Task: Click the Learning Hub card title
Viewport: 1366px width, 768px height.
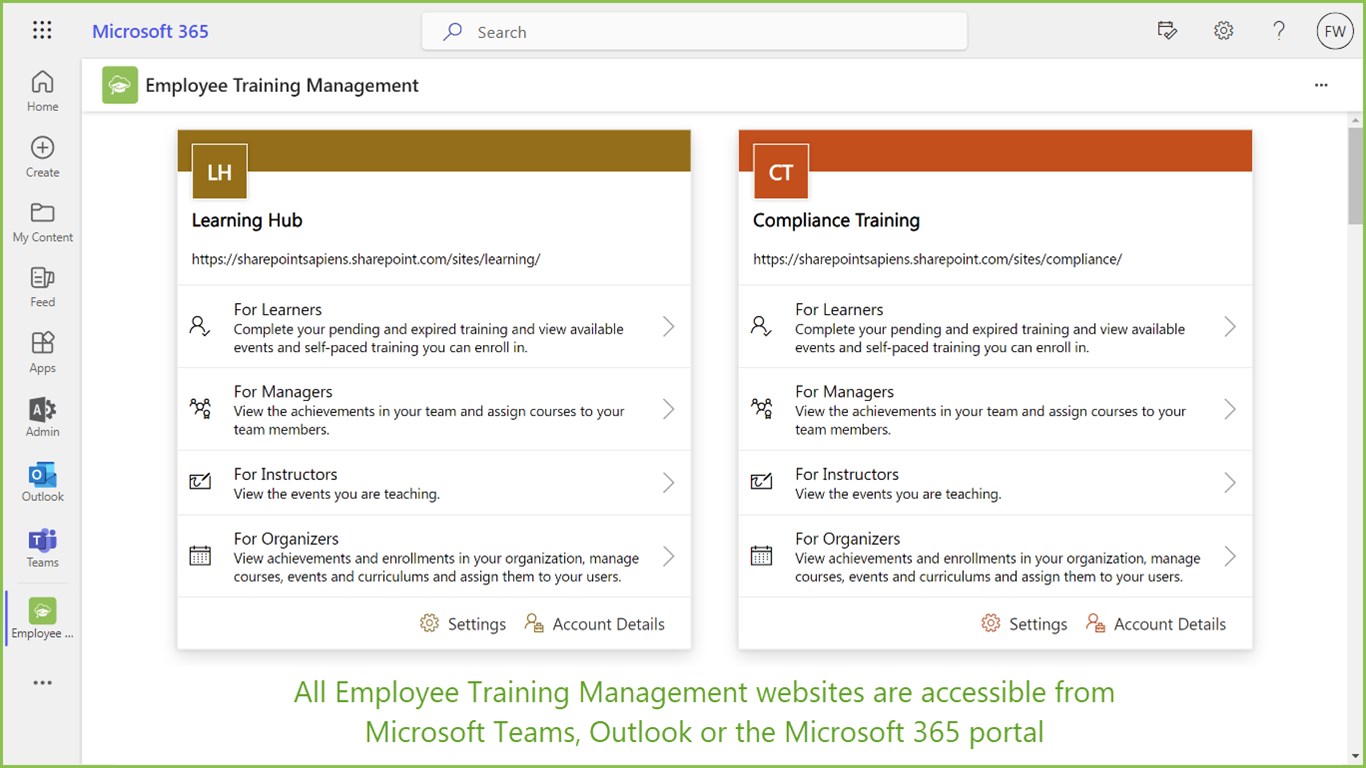Action: point(247,220)
